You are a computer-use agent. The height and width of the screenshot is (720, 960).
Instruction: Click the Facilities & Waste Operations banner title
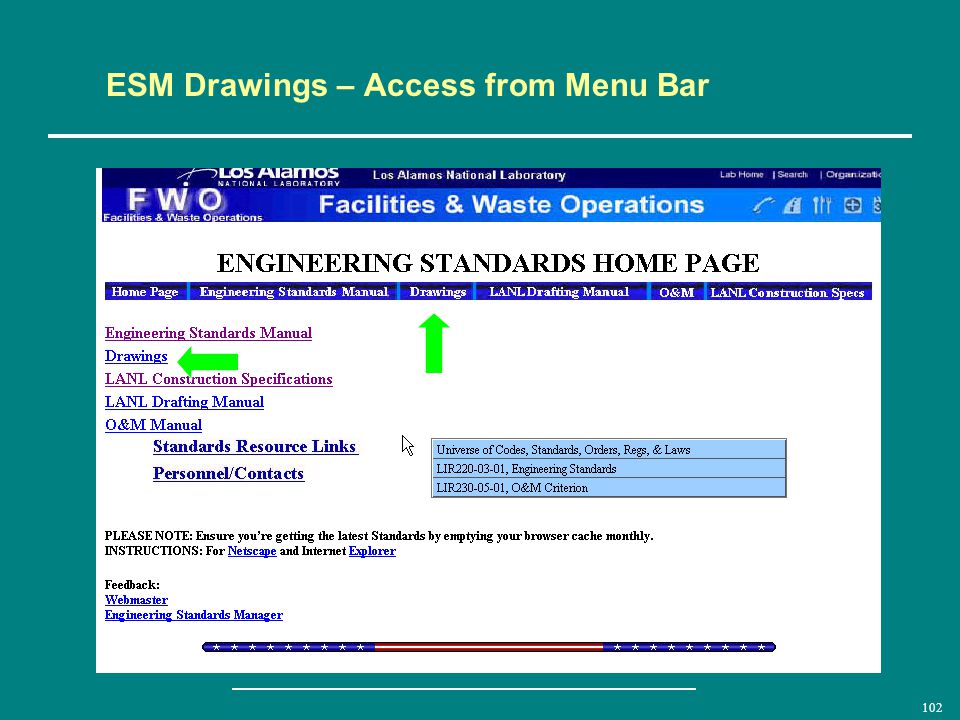click(x=511, y=204)
